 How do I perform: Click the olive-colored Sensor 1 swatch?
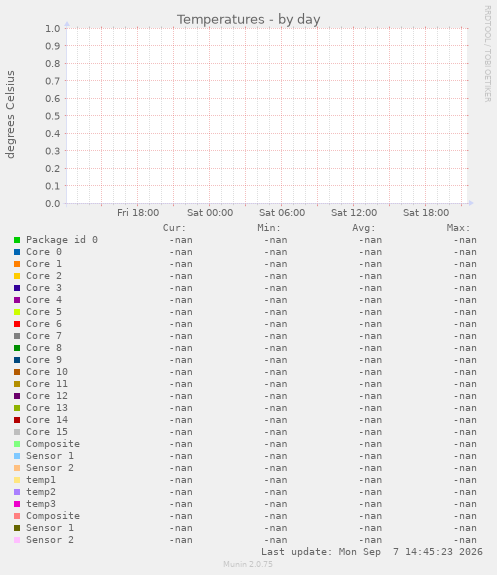[17, 528]
